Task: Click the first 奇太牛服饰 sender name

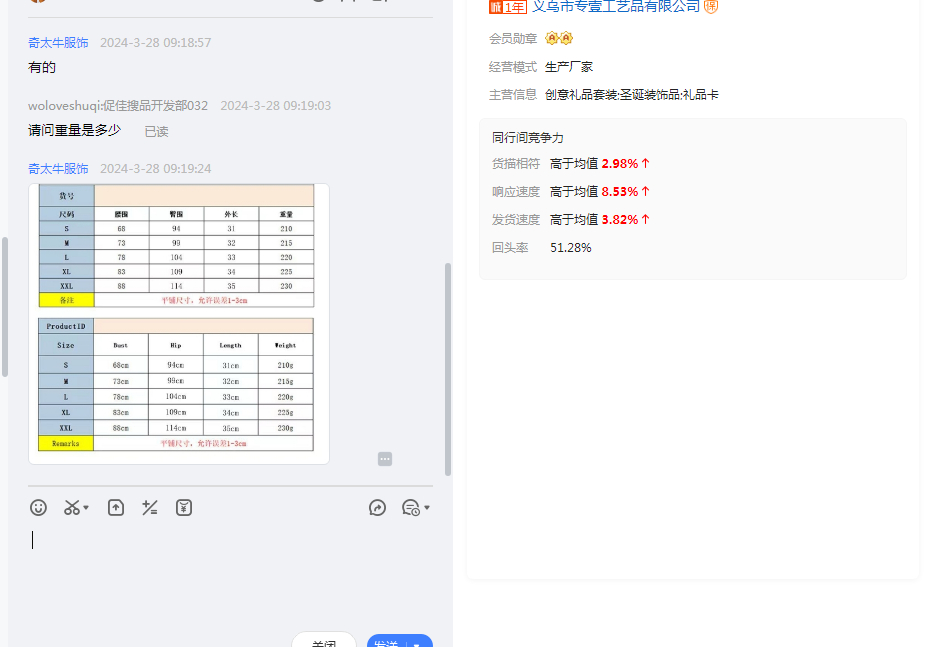Action: click(x=58, y=43)
